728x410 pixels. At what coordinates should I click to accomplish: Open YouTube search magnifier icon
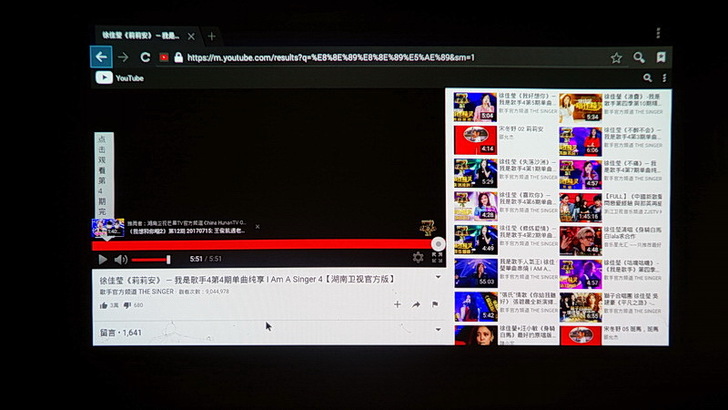click(647, 78)
